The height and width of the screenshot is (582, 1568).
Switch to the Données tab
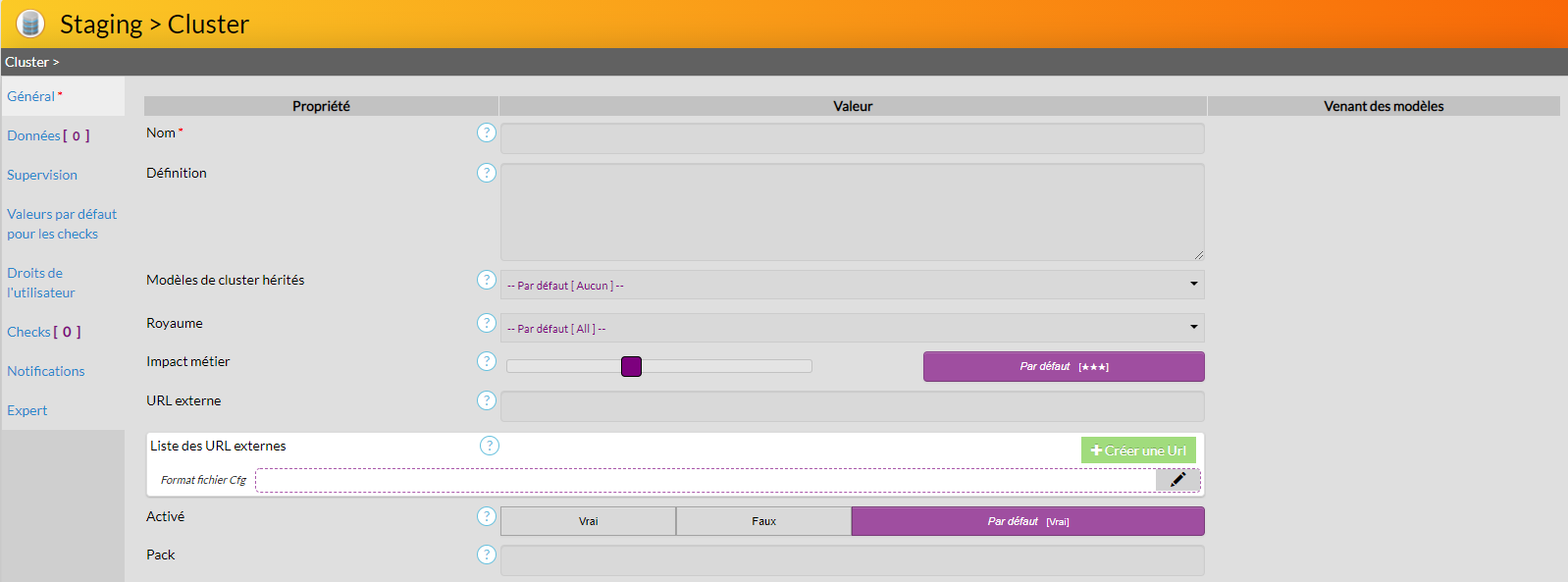48,135
